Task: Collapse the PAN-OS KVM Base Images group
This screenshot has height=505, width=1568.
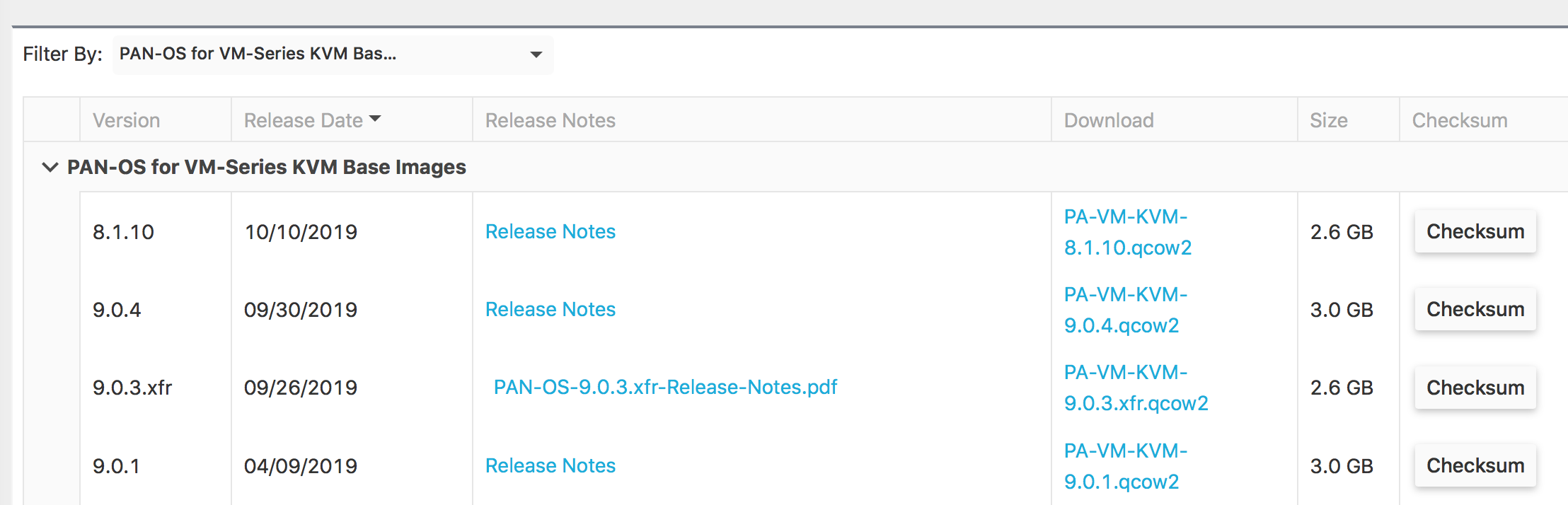Action: (x=50, y=168)
